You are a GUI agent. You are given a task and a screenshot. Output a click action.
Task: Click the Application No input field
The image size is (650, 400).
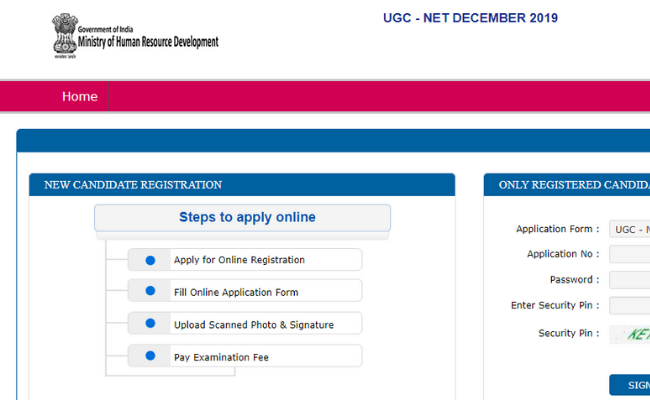(630, 254)
